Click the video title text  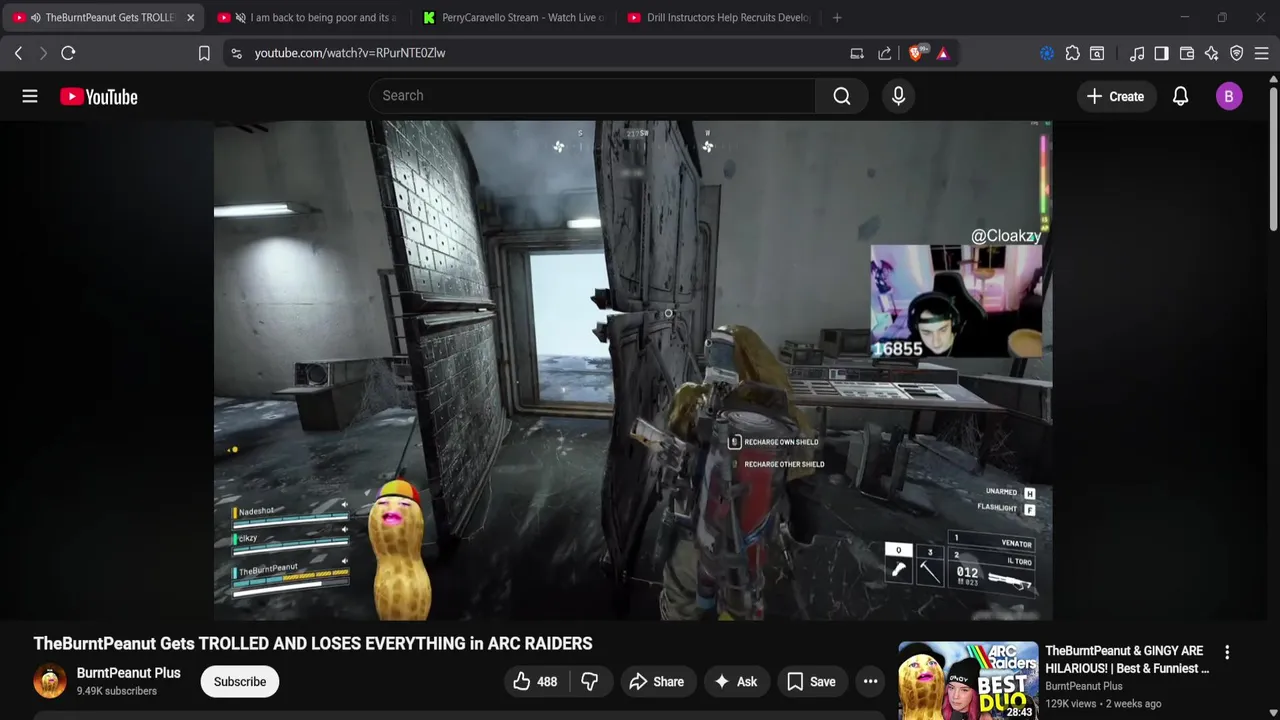(313, 644)
